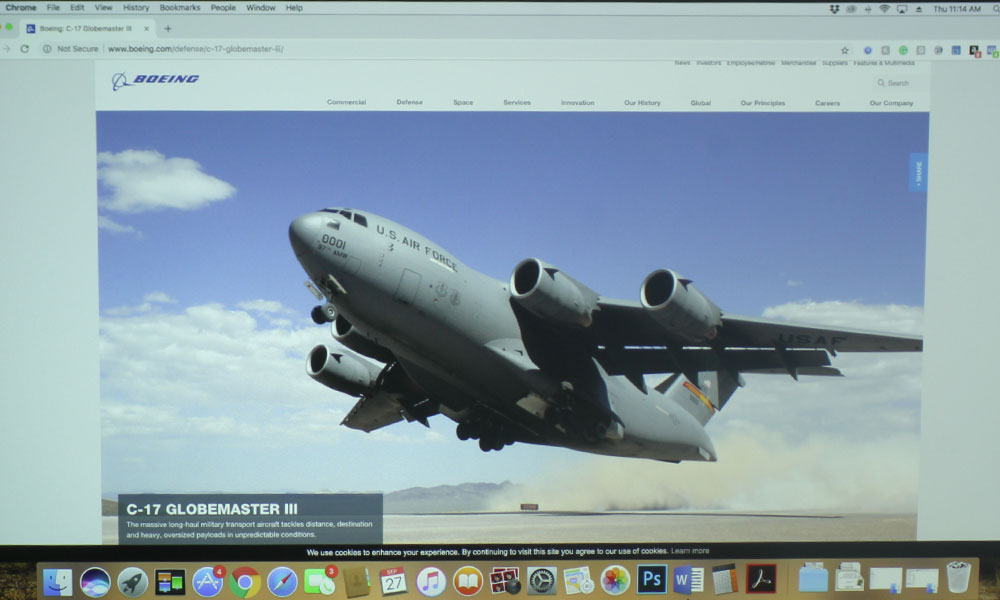Open iTunes from the dock
This screenshot has width=1000, height=600.
coord(431,581)
